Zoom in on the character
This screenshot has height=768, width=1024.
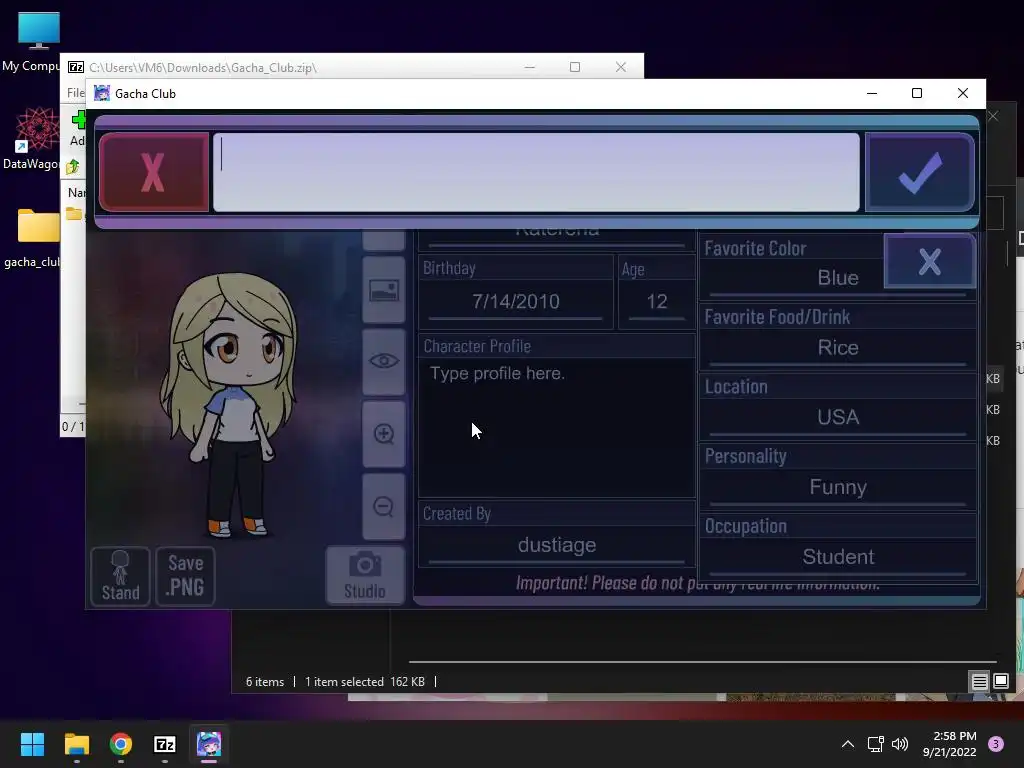coord(384,434)
